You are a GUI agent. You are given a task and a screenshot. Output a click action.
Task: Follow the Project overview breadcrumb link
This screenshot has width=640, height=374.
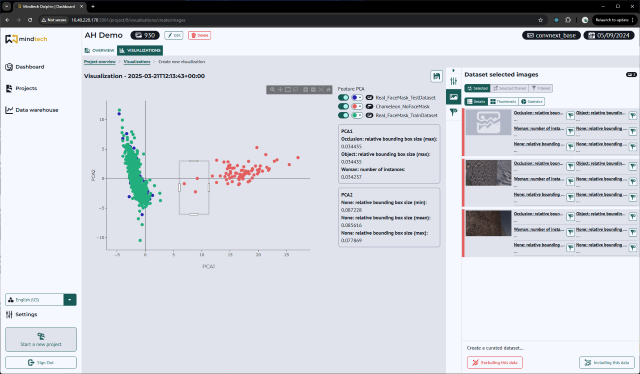(100, 62)
